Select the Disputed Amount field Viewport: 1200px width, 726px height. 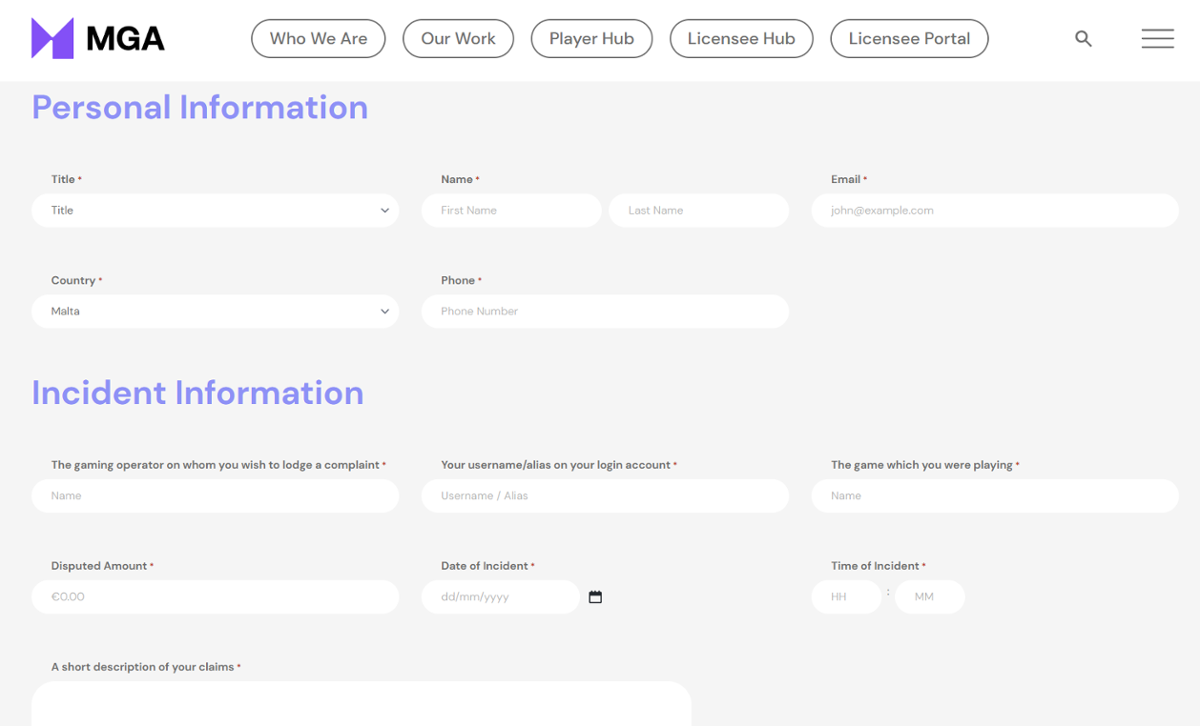coord(215,596)
